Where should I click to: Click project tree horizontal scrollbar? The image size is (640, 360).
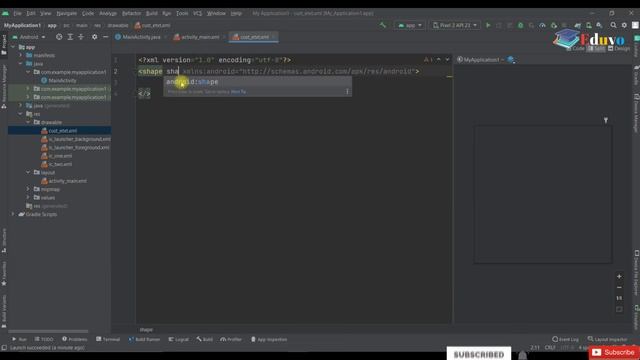coord(48,331)
